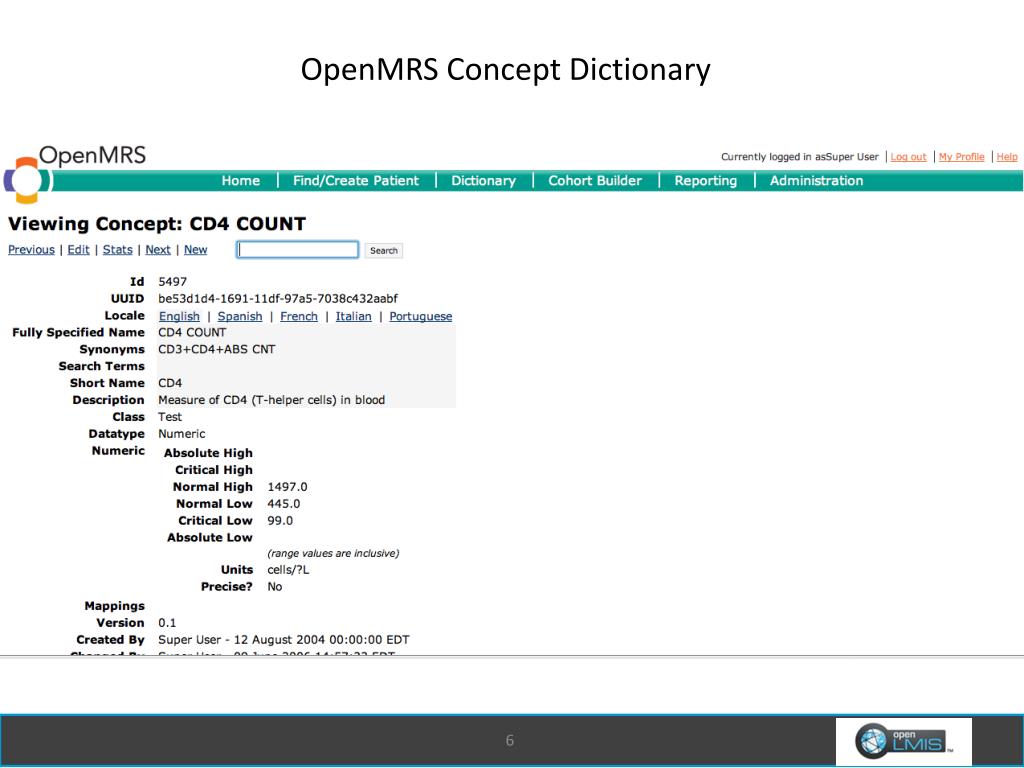Click the range values are inclusive note
This screenshot has height=768, width=1024.
tap(333, 553)
